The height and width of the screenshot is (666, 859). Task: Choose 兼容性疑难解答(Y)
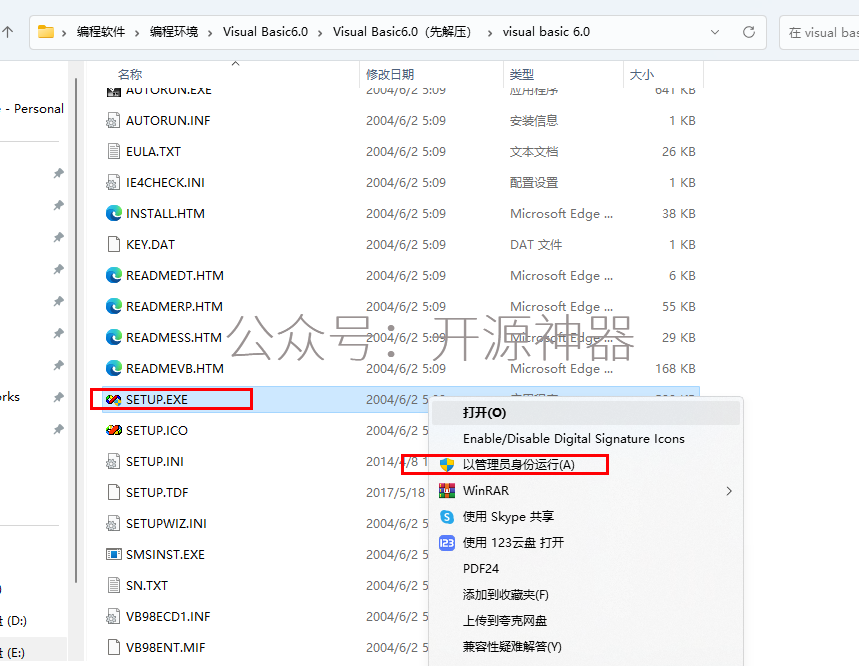(x=586, y=647)
